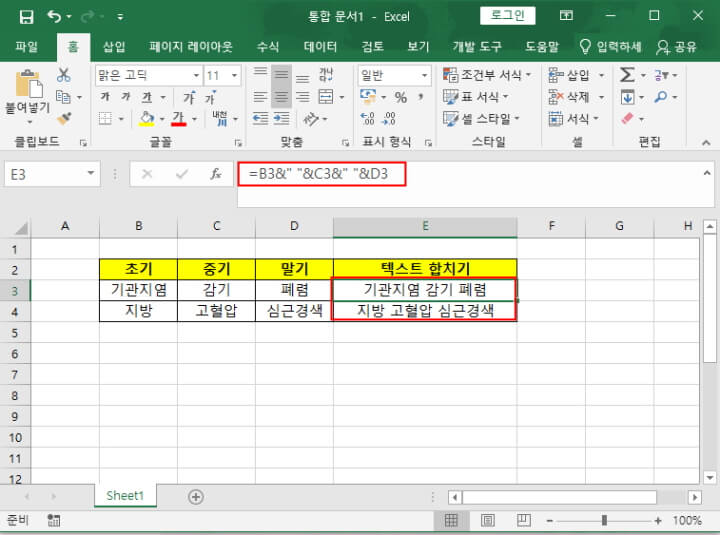The height and width of the screenshot is (535, 720).
Task: Adjust the zoom slider
Action: (604, 520)
